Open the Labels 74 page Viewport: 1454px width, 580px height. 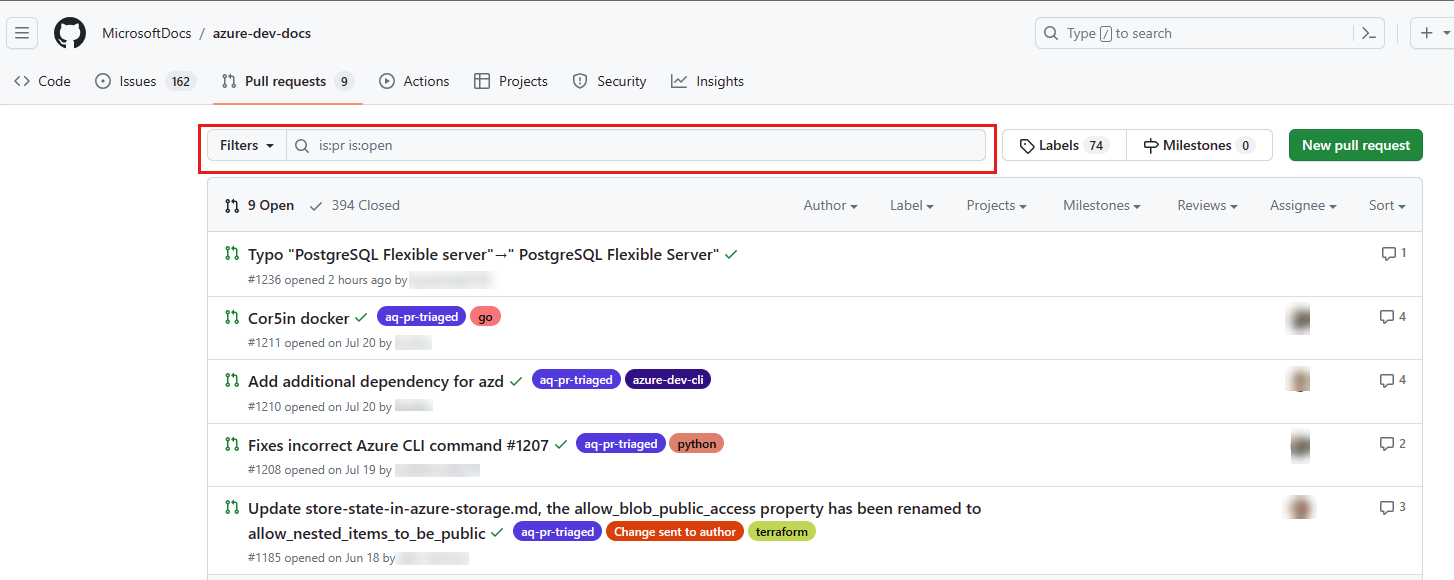tap(1064, 145)
